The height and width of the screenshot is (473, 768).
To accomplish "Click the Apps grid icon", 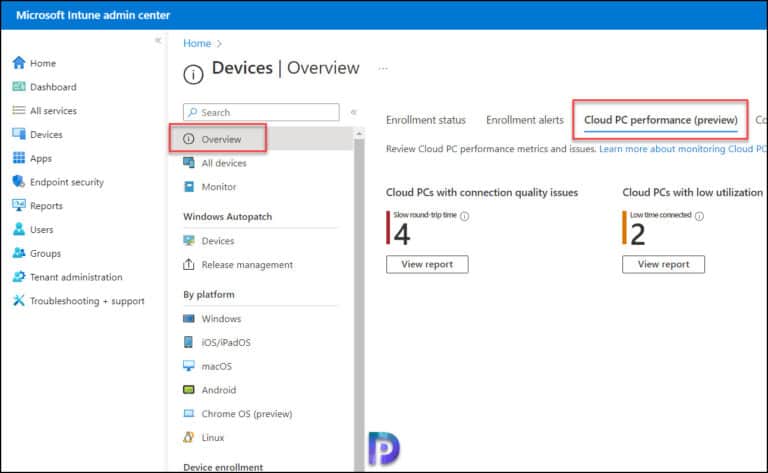I will coord(19,158).
